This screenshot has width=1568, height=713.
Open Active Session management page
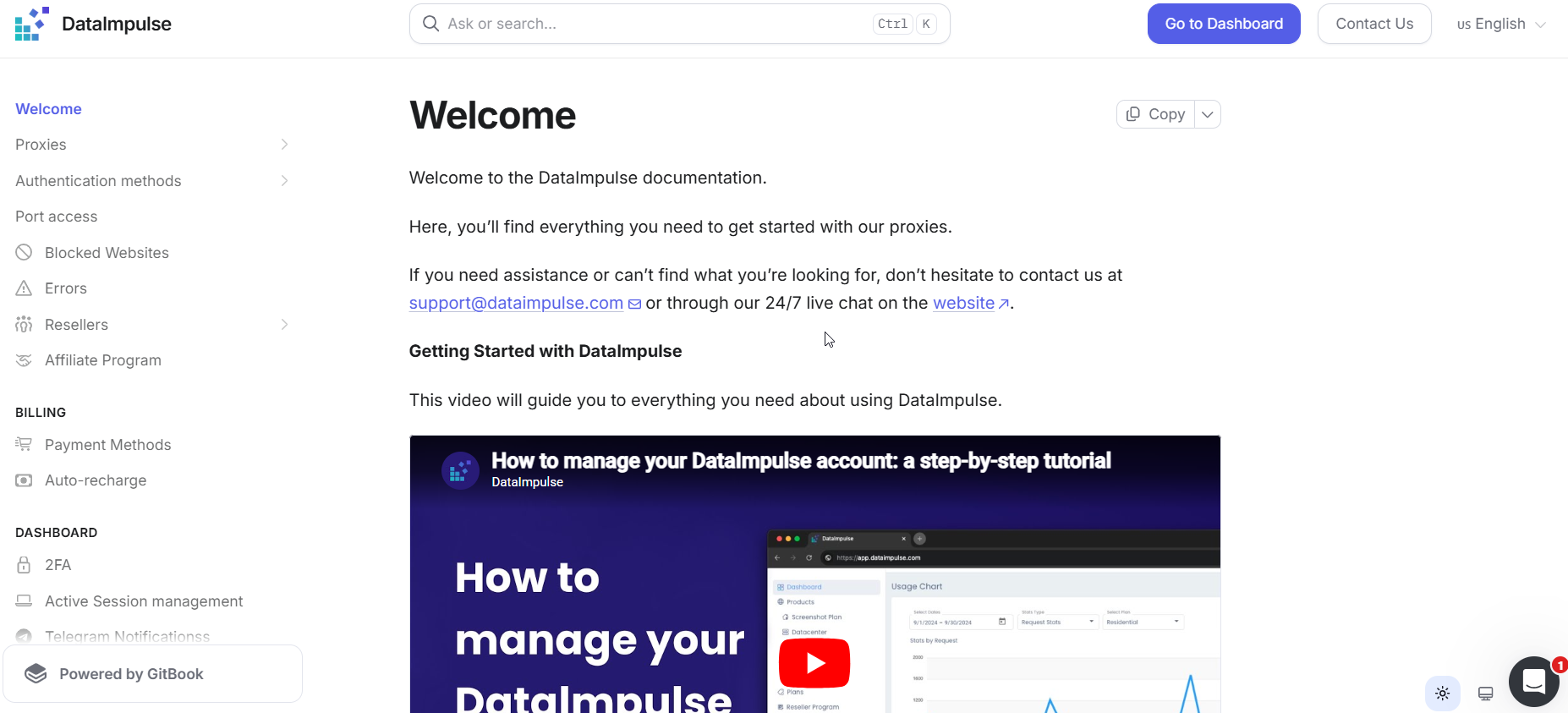144,601
